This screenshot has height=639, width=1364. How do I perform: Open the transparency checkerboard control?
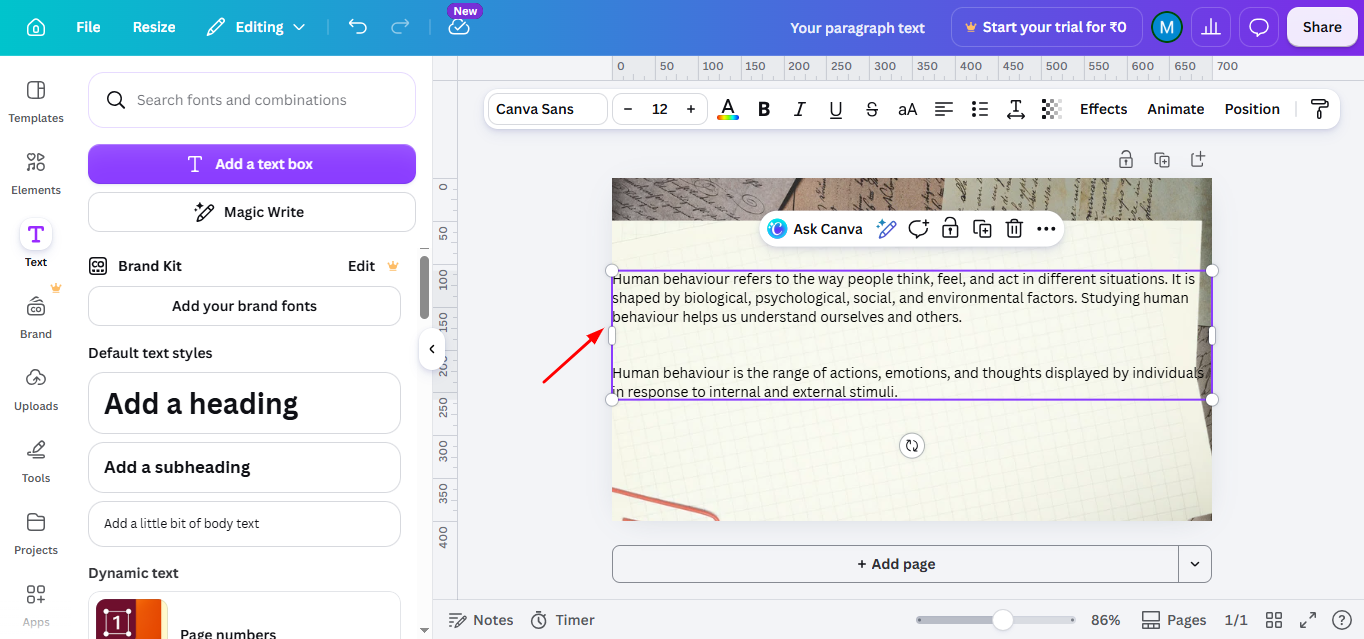pos(1052,109)
